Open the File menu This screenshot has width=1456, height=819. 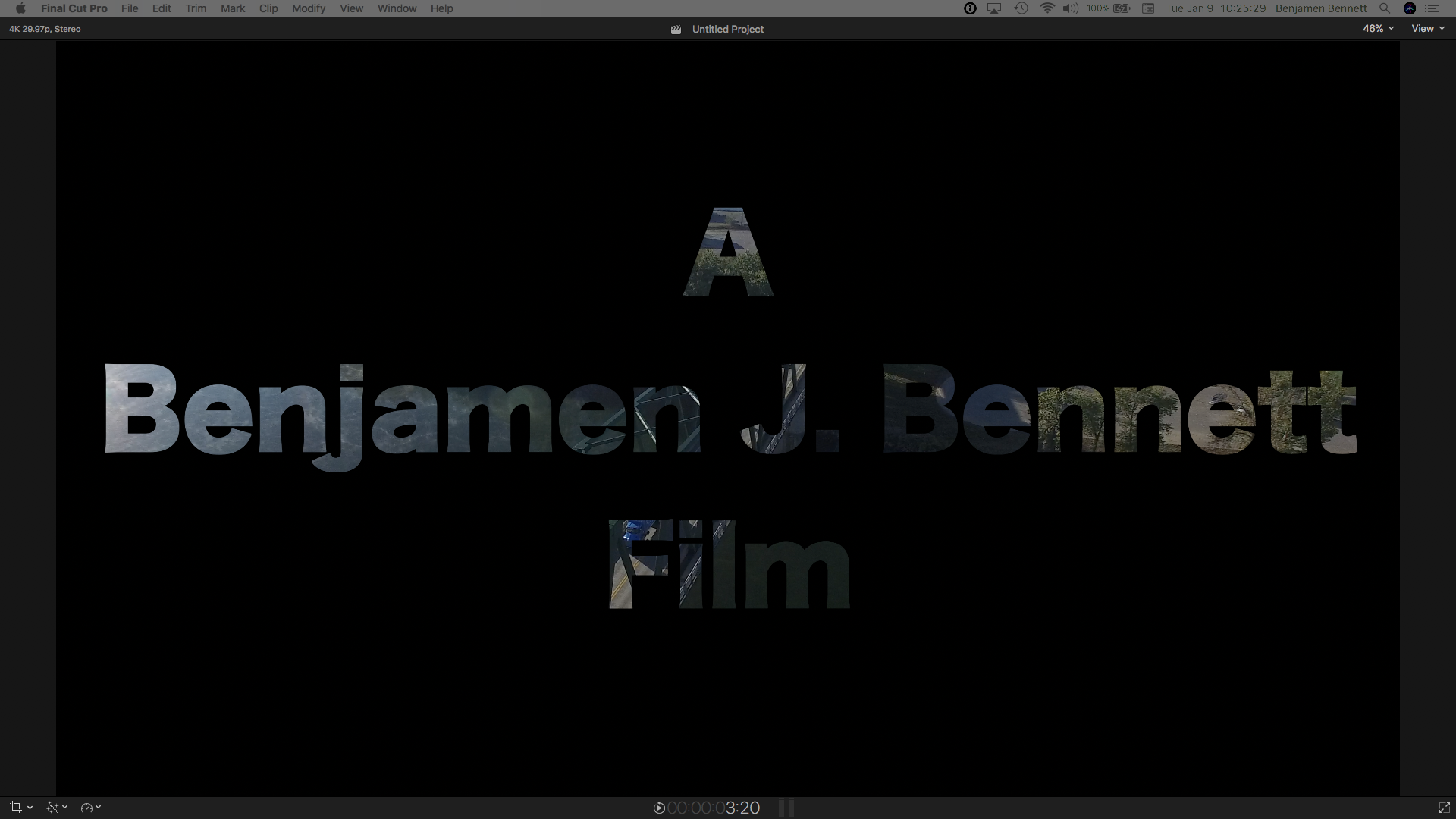[130, 8]
